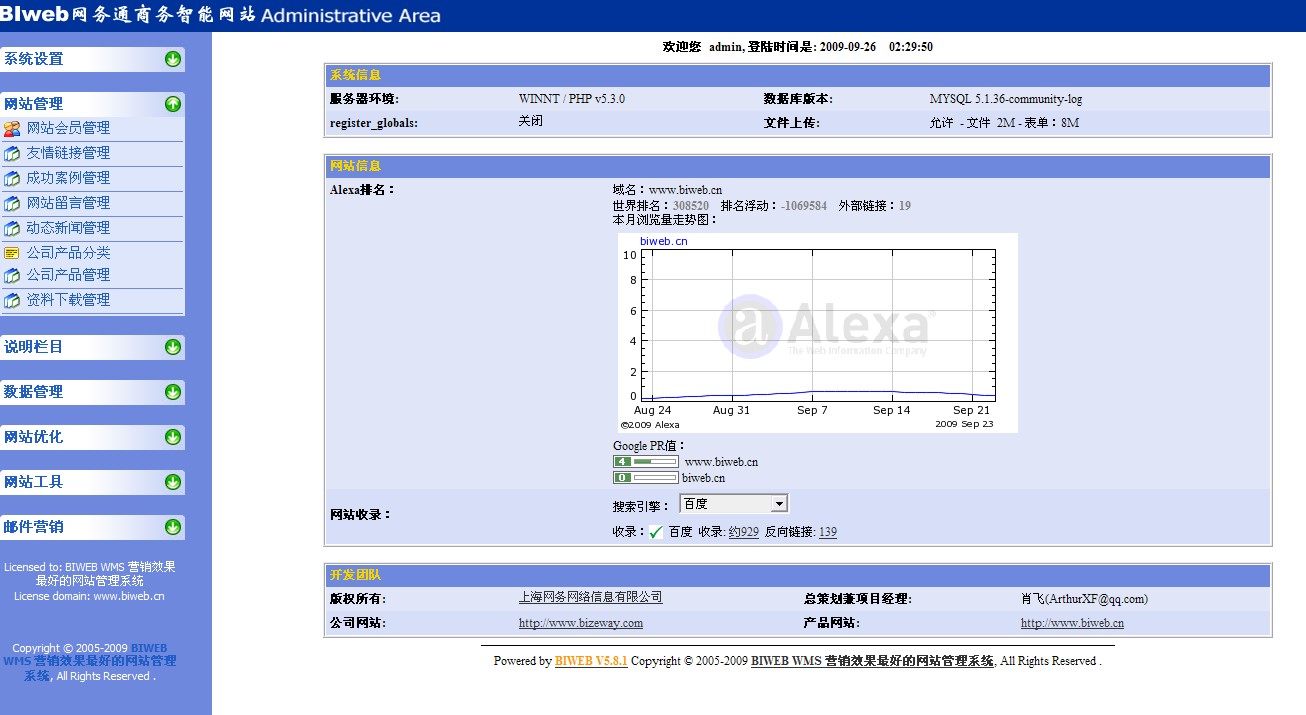Click the Alexa traffic trend chart
Image resolution: width=1306 pixels, height=715 pixels.
click(817, 333)
